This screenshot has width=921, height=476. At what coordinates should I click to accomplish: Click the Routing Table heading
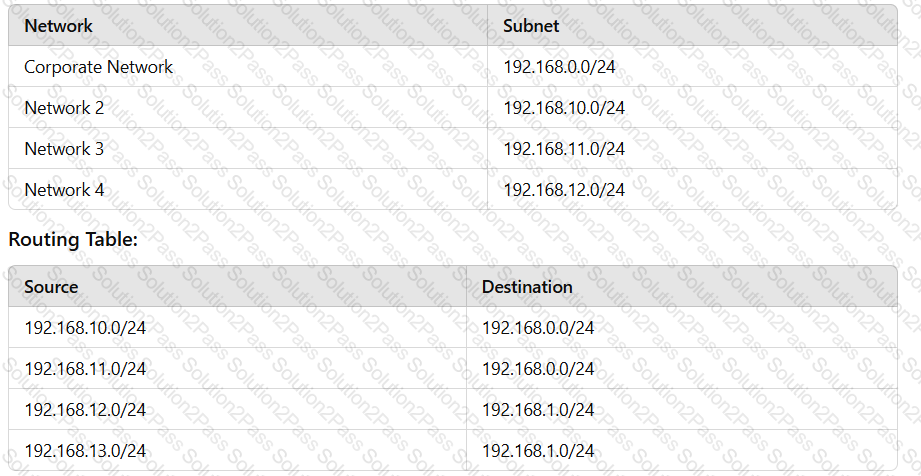coord(73,240)
